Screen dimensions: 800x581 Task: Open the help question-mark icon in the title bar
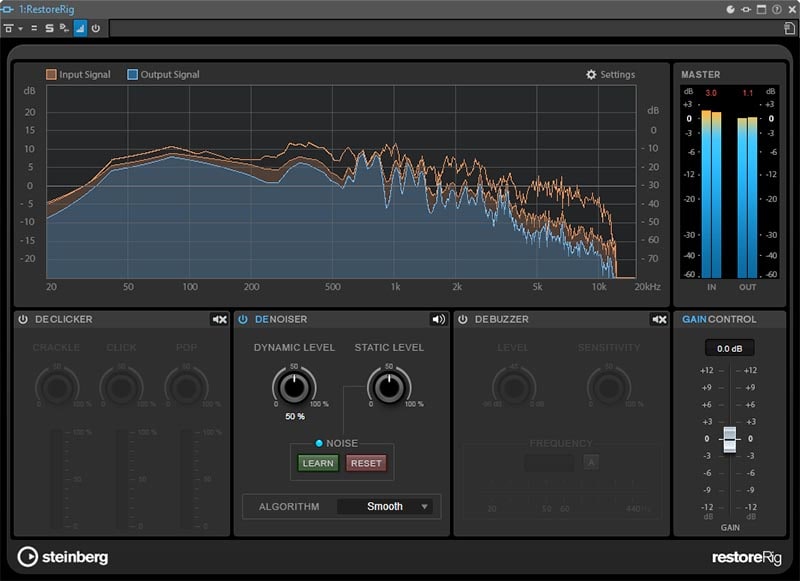(x=777, y=9)
